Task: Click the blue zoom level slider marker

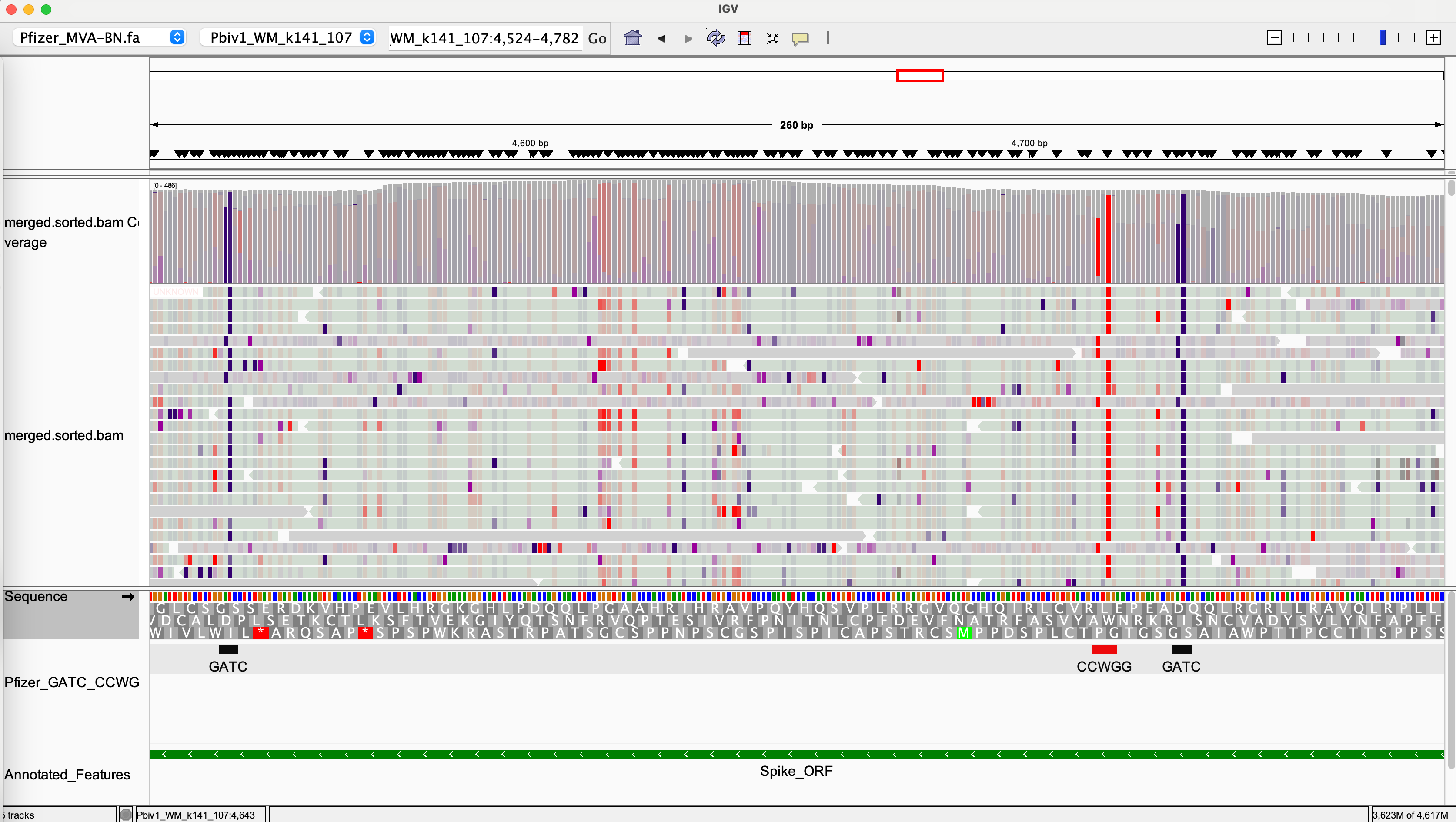Action: 1383,38
